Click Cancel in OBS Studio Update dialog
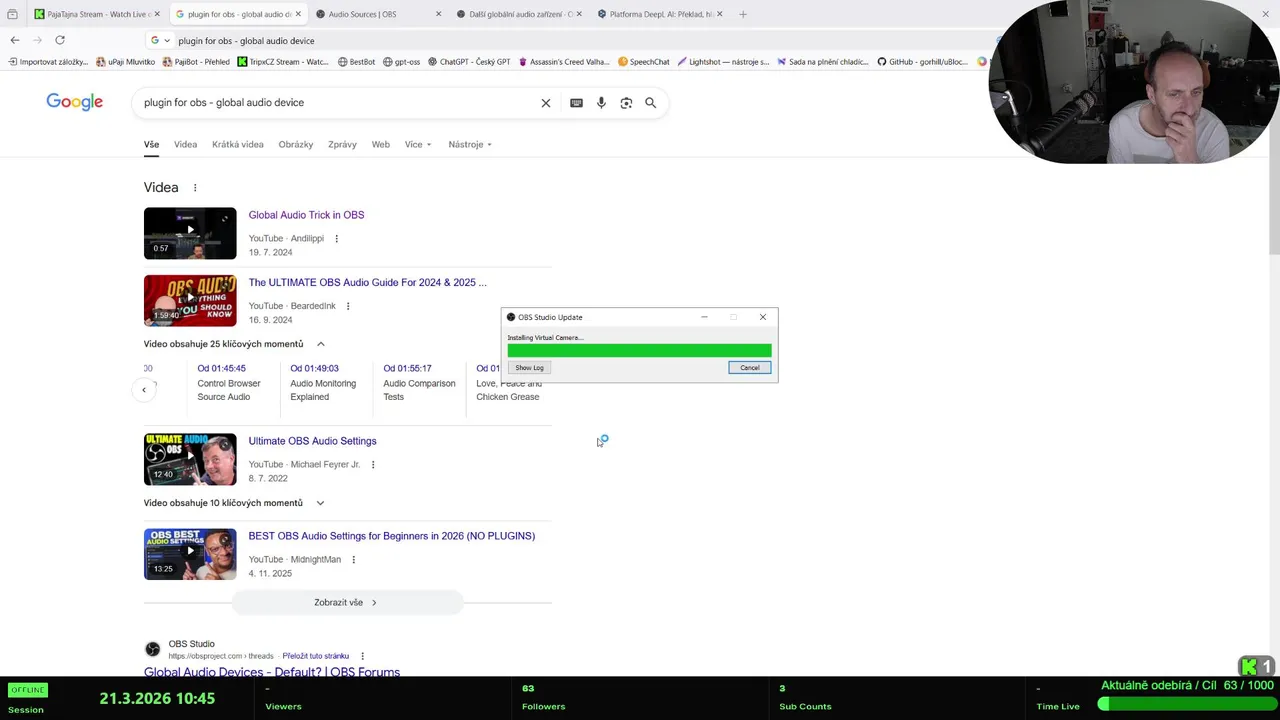Image resolution: width=1280 pixels, height=720 pixels. pos(750,368)
